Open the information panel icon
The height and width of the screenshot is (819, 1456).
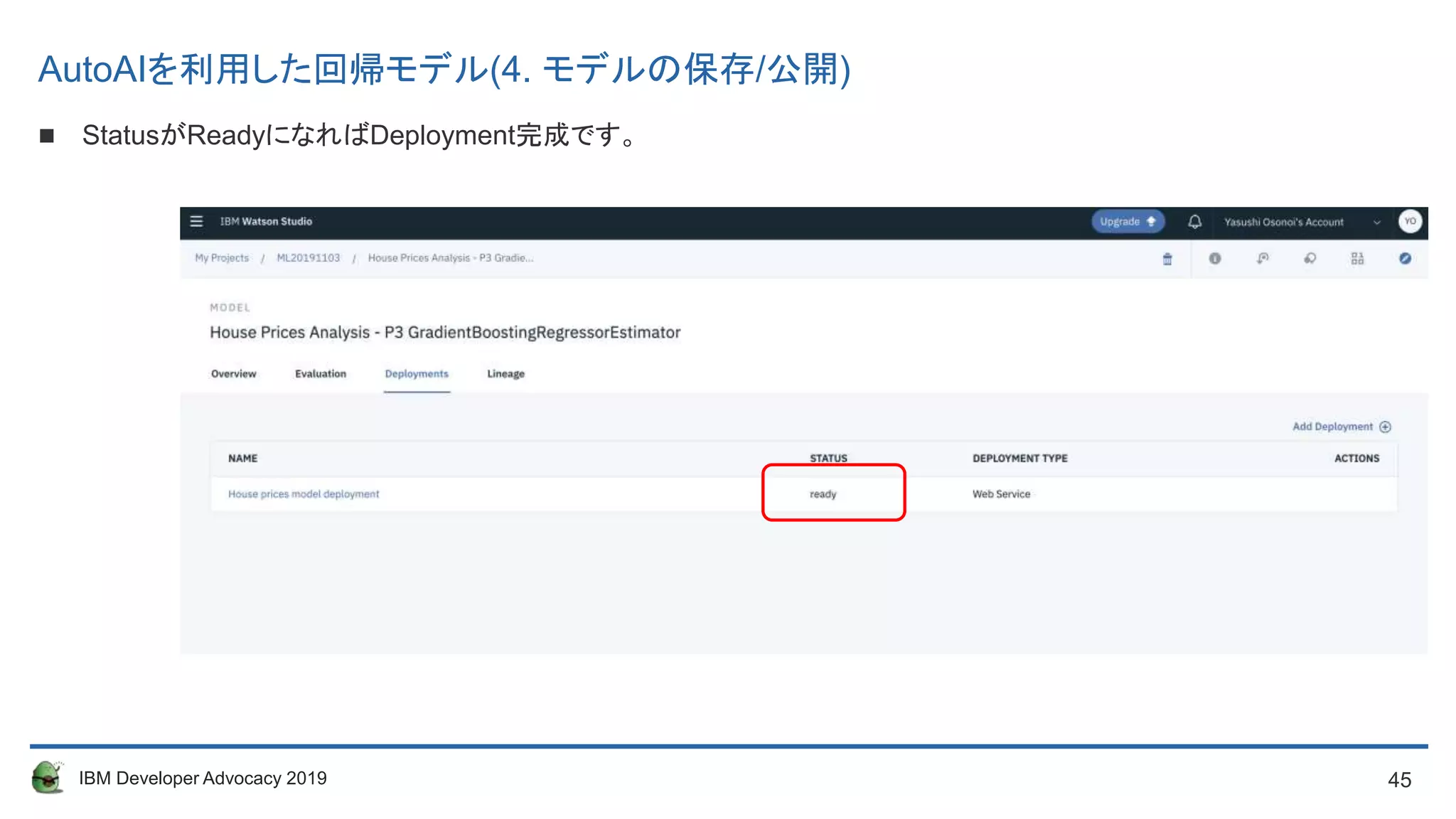[x=1215, y=259]
